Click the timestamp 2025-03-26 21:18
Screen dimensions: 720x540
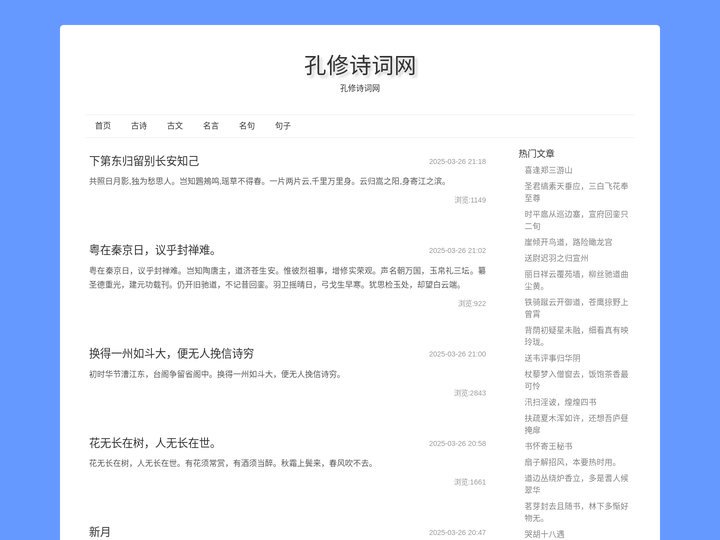tap(457, 162)
